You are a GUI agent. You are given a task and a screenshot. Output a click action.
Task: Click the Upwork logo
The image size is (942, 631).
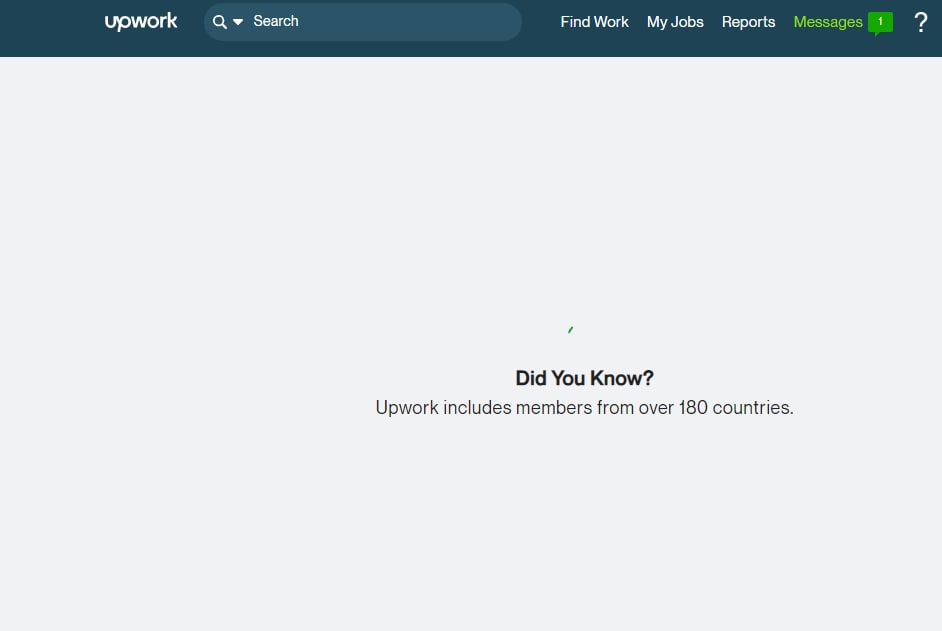141,22
